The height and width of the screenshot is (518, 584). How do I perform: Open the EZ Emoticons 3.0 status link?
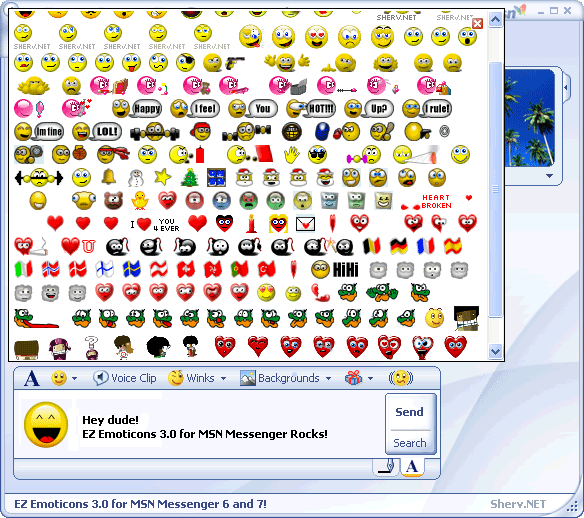(140, 504)
